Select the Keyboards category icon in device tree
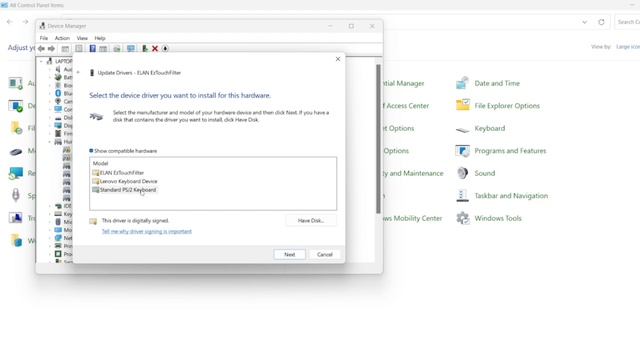Screen dimensions: 640x360 (58, 214)
